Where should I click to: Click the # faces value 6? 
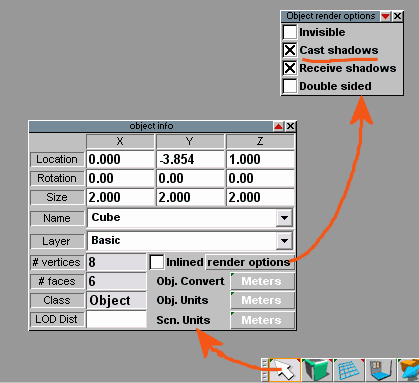pyautogui.click(x=116, y=281)
